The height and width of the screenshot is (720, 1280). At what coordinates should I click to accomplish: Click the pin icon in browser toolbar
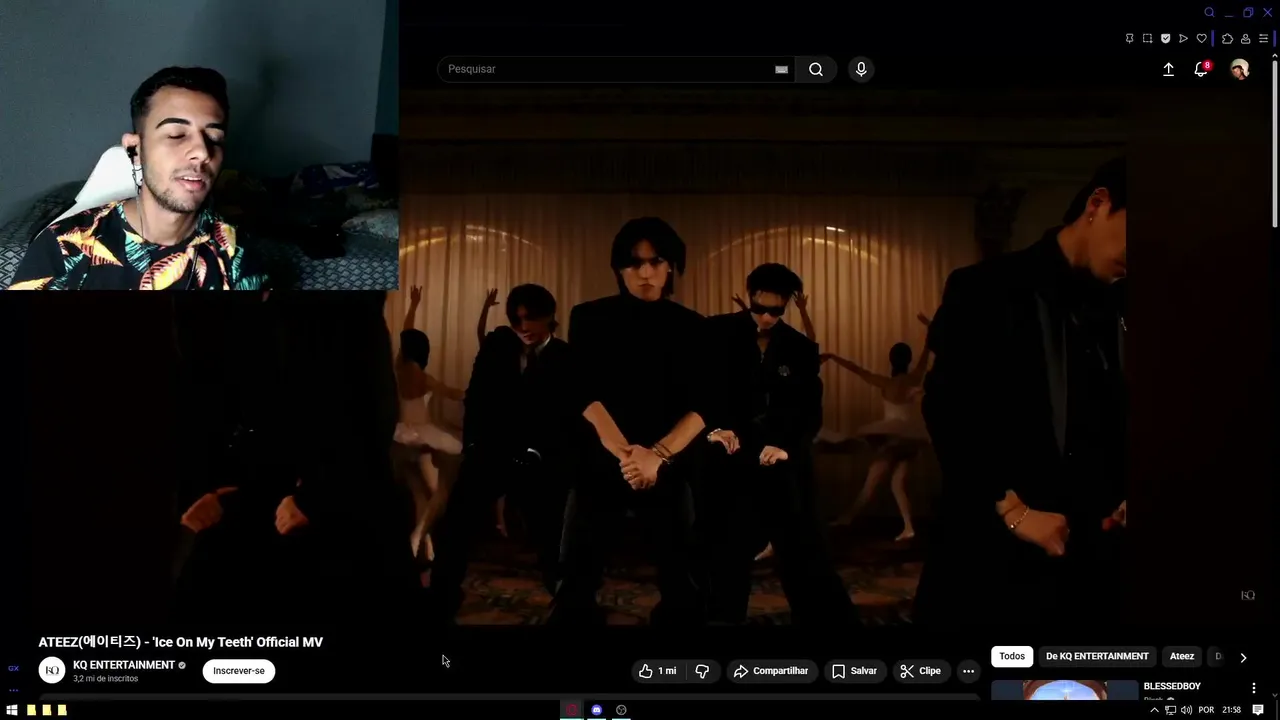(x=1129, y=38)
